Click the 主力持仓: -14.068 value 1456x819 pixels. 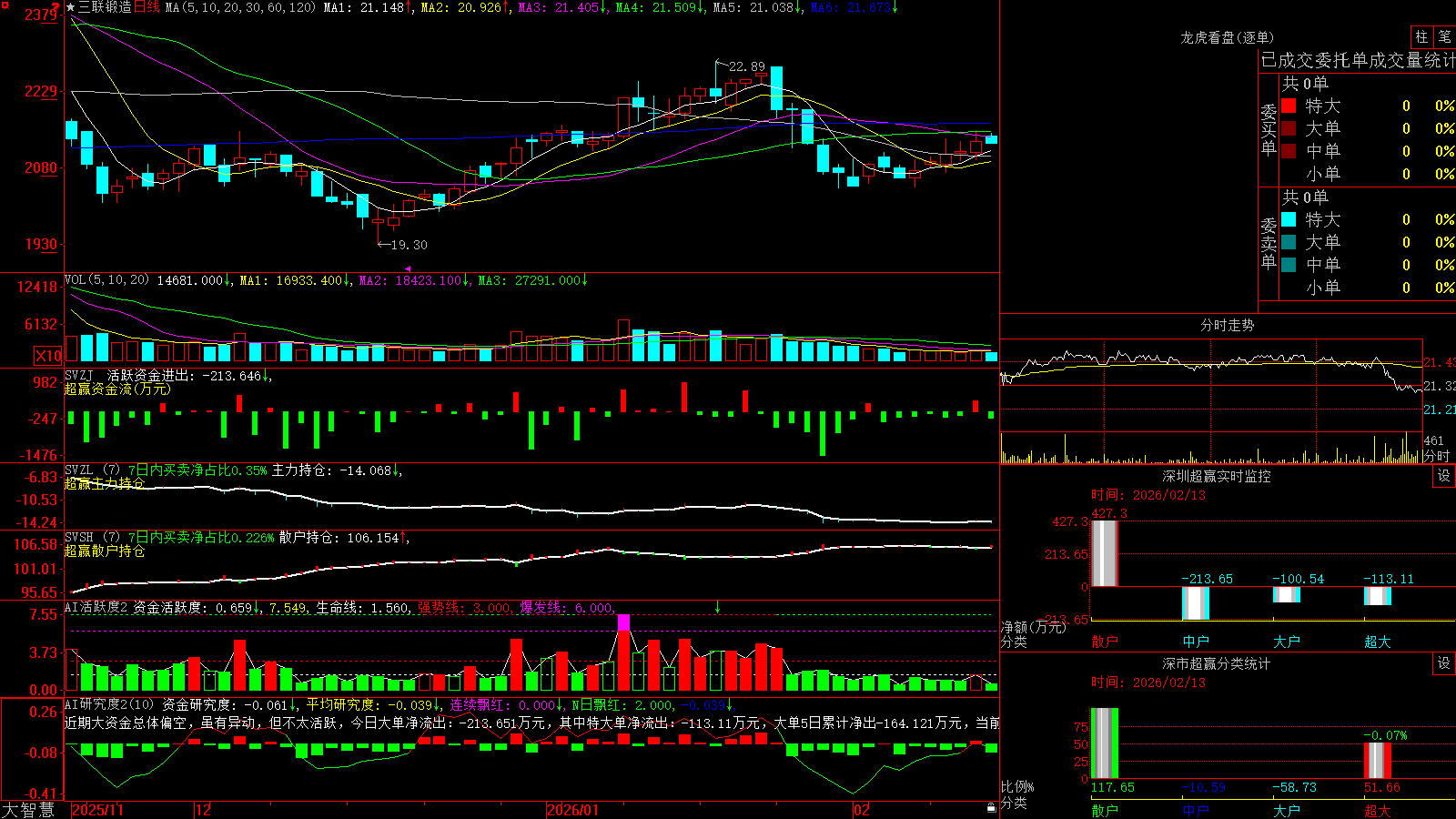[331, 470]
